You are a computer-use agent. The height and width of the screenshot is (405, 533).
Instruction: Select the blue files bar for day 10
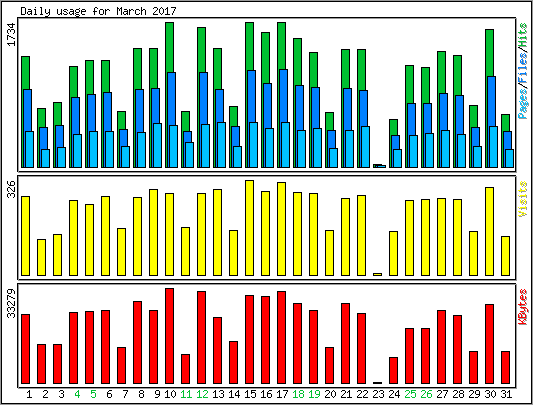(x=173, y=99)
